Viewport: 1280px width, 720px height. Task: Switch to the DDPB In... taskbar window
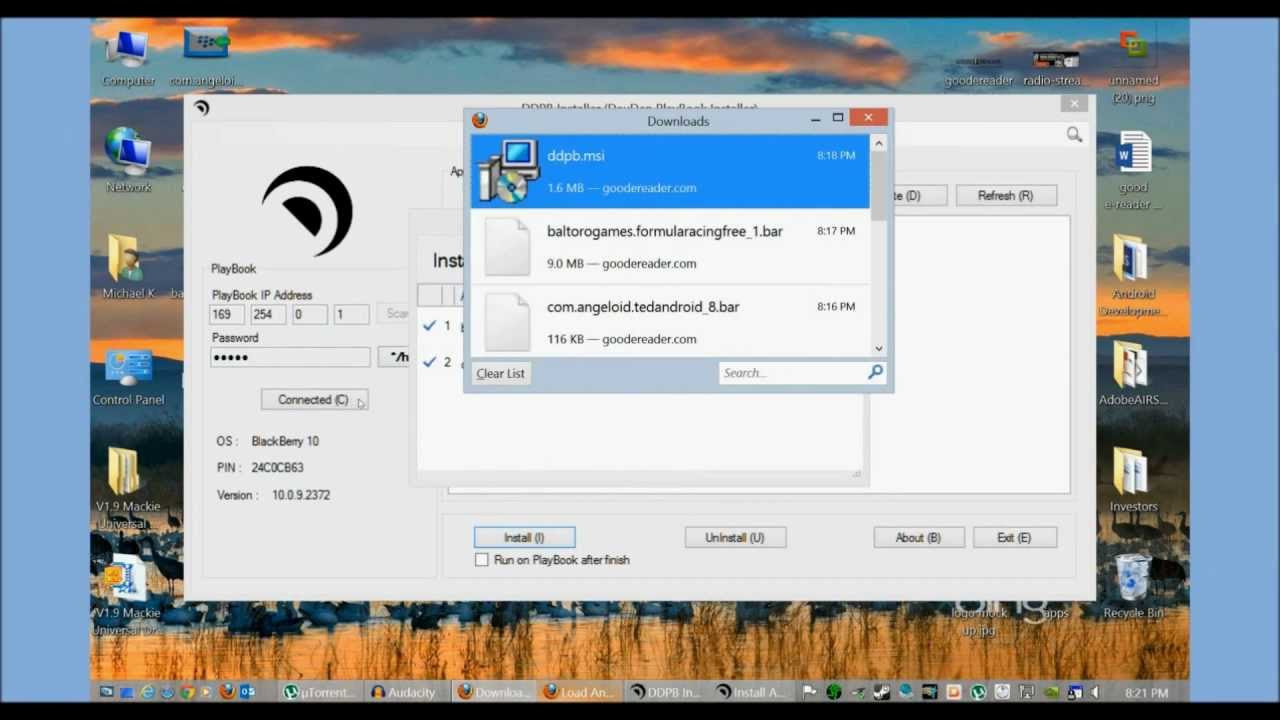click(668, 691)
